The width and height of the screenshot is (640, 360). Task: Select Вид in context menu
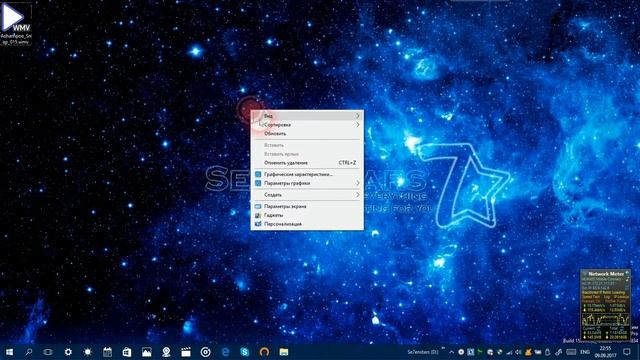pyautogui.click(x=307, y=116)
